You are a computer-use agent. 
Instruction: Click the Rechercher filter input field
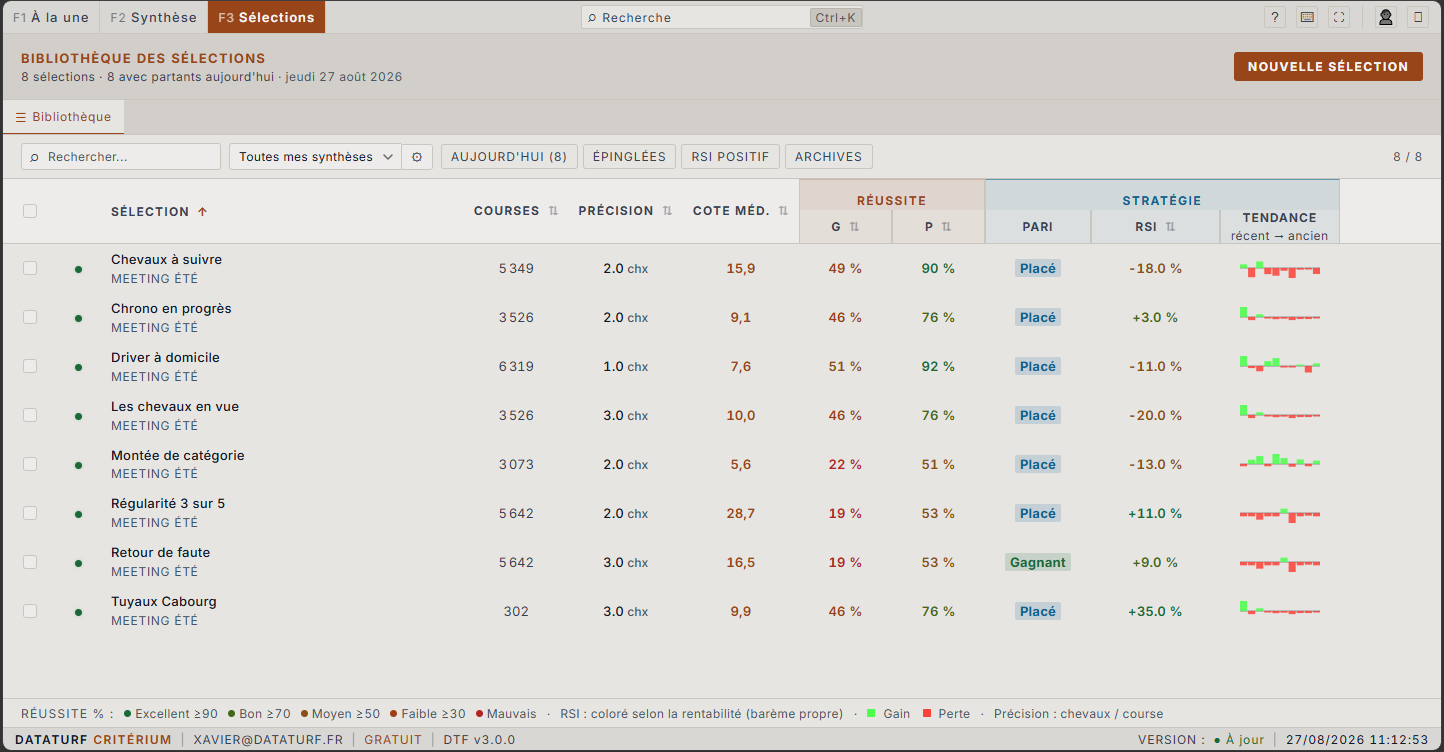[121, 157]
